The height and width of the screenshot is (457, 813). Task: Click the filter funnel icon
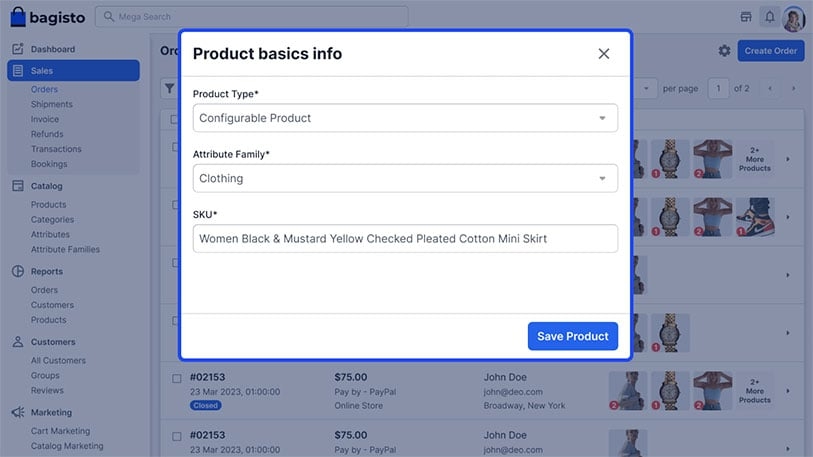(170, 88)
